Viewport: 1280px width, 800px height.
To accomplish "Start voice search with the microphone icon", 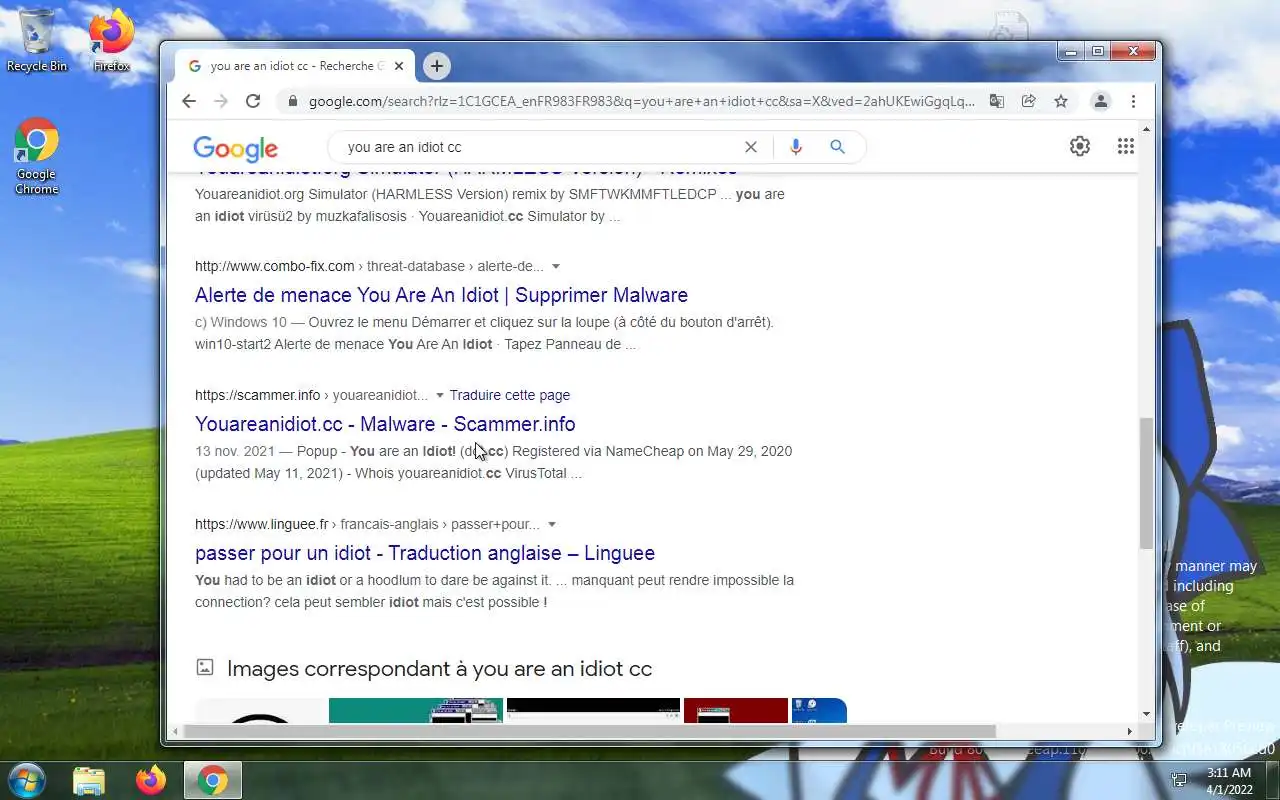I will tap(795, 147).
